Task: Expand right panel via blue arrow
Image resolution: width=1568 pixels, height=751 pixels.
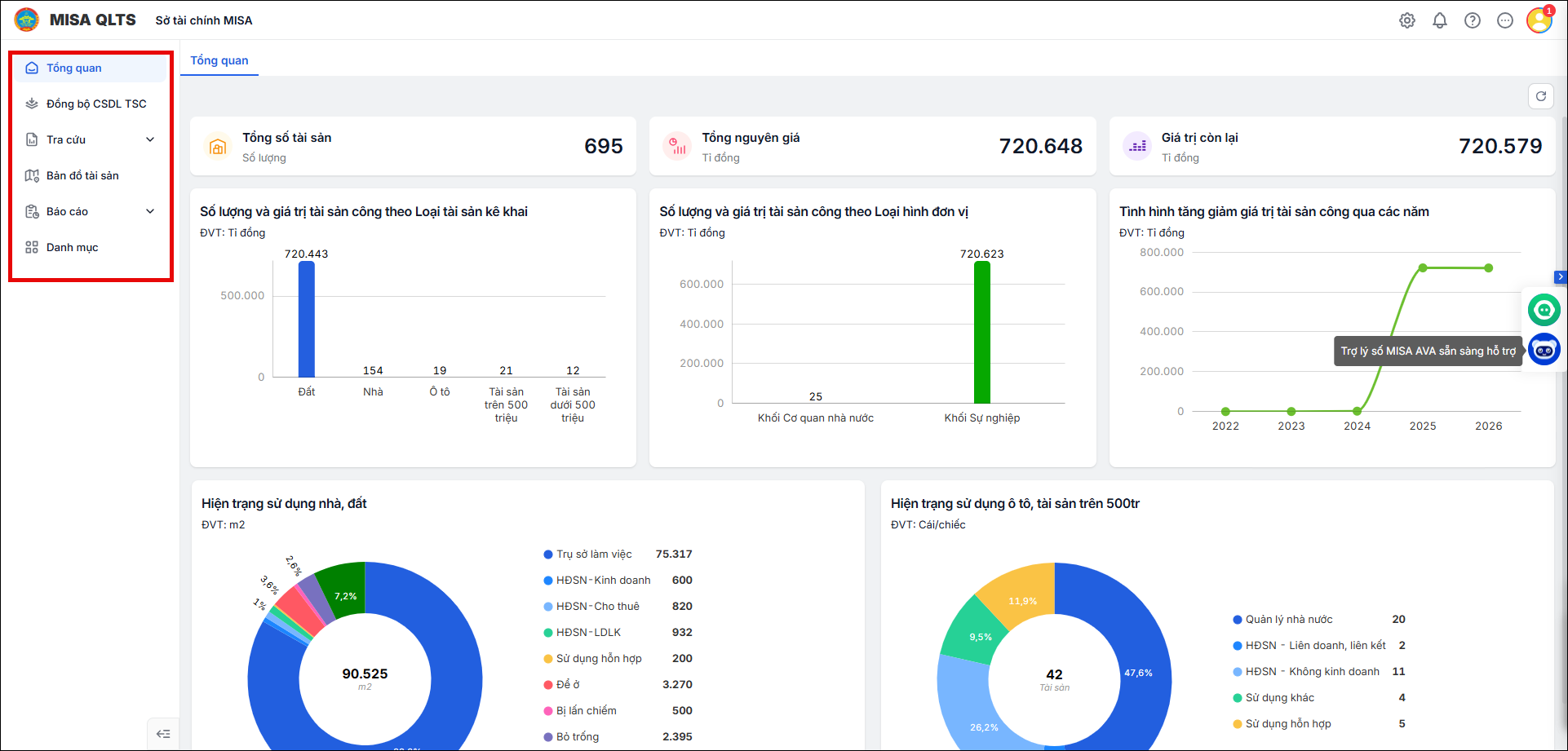Action: tap(1561, 277)
